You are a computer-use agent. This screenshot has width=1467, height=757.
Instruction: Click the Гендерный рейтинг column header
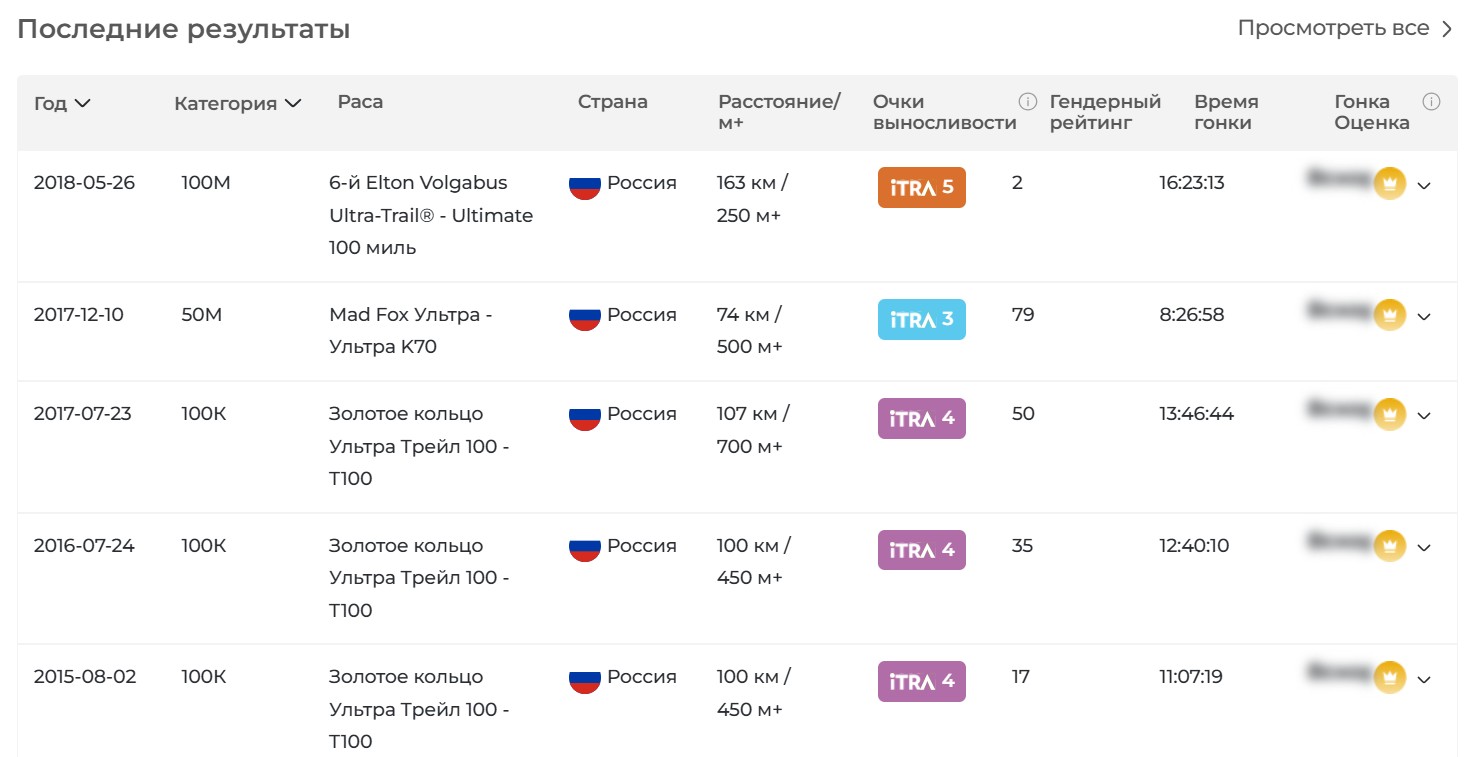(1105, 112)
